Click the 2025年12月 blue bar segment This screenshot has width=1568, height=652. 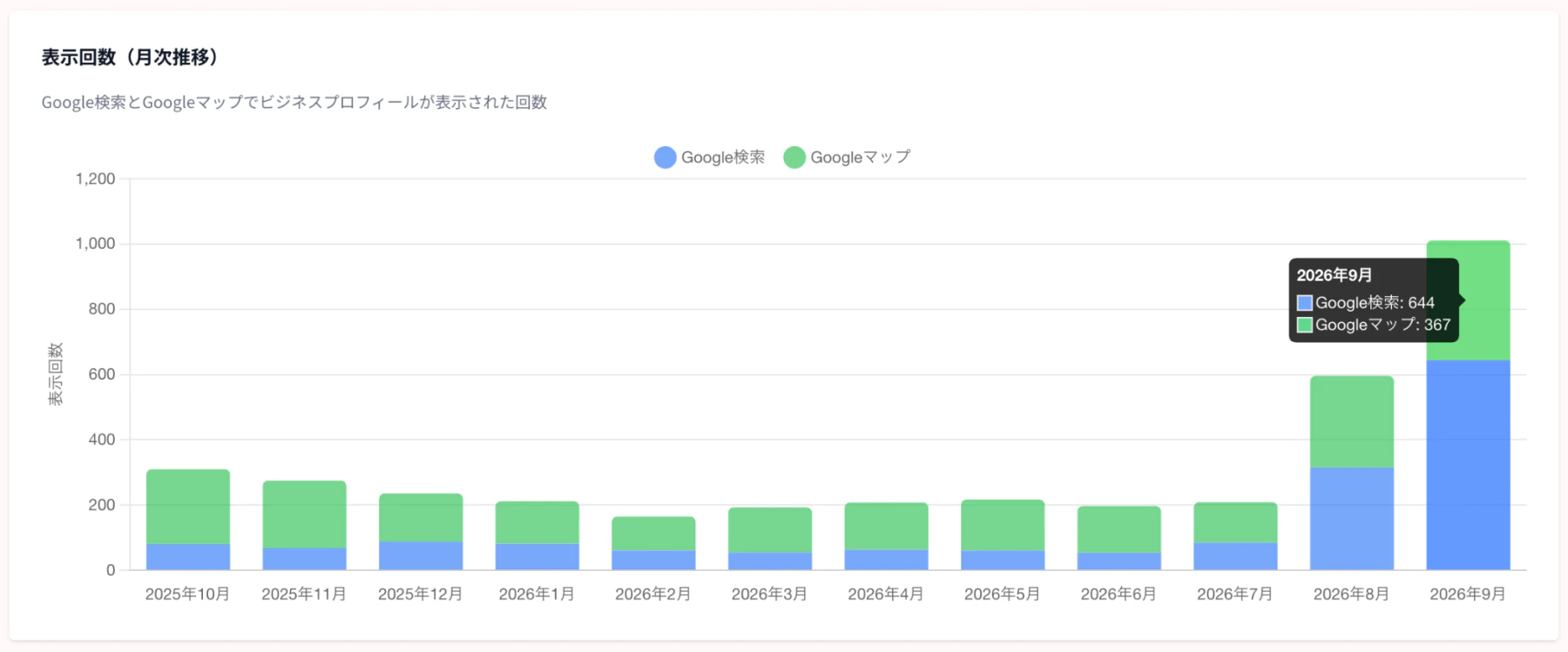tap(421, 556)
